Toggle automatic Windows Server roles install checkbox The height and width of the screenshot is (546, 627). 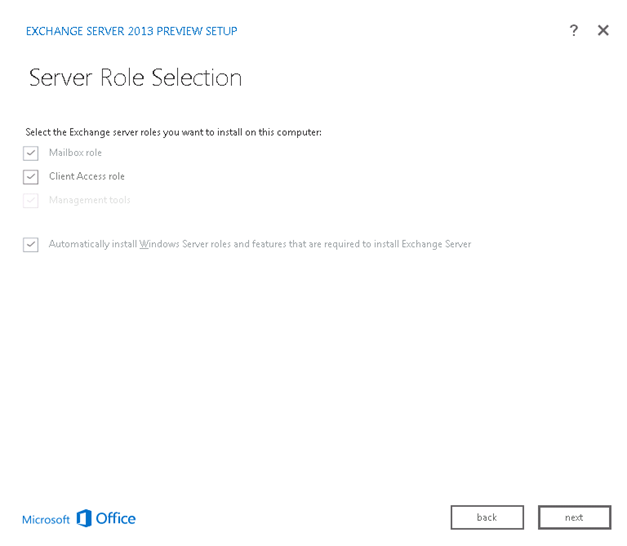31,245
